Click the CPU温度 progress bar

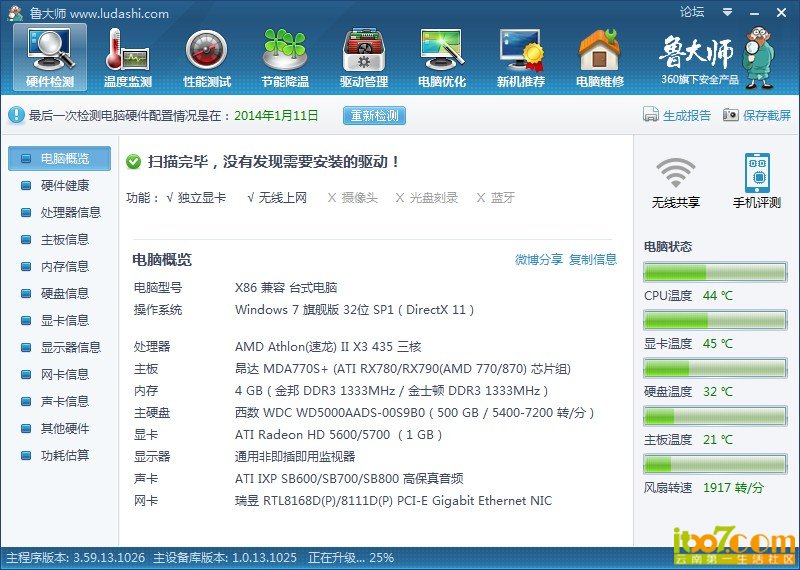pos(715,272)
